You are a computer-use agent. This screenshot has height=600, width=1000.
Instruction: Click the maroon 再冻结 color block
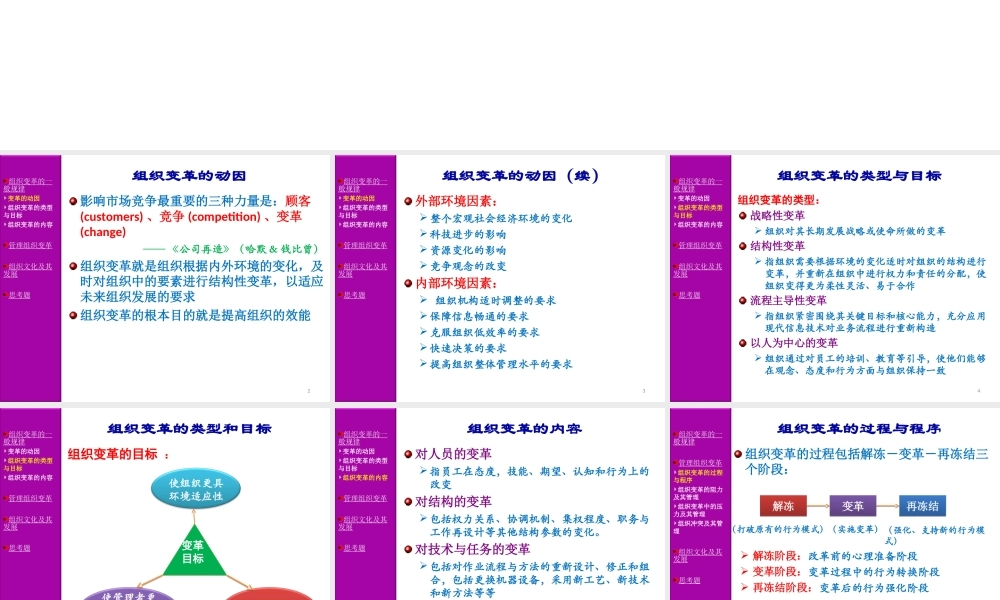[923, 506]
